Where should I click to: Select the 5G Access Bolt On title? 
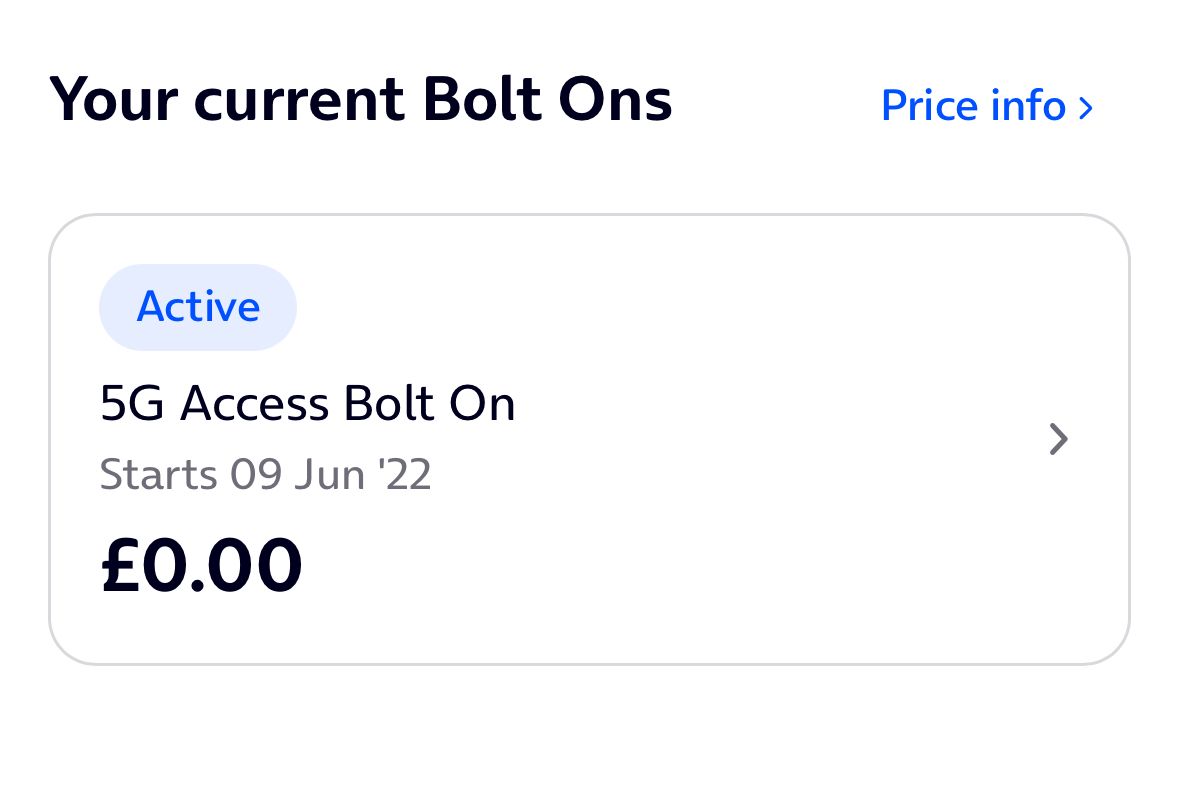click(x=308, y=404)
